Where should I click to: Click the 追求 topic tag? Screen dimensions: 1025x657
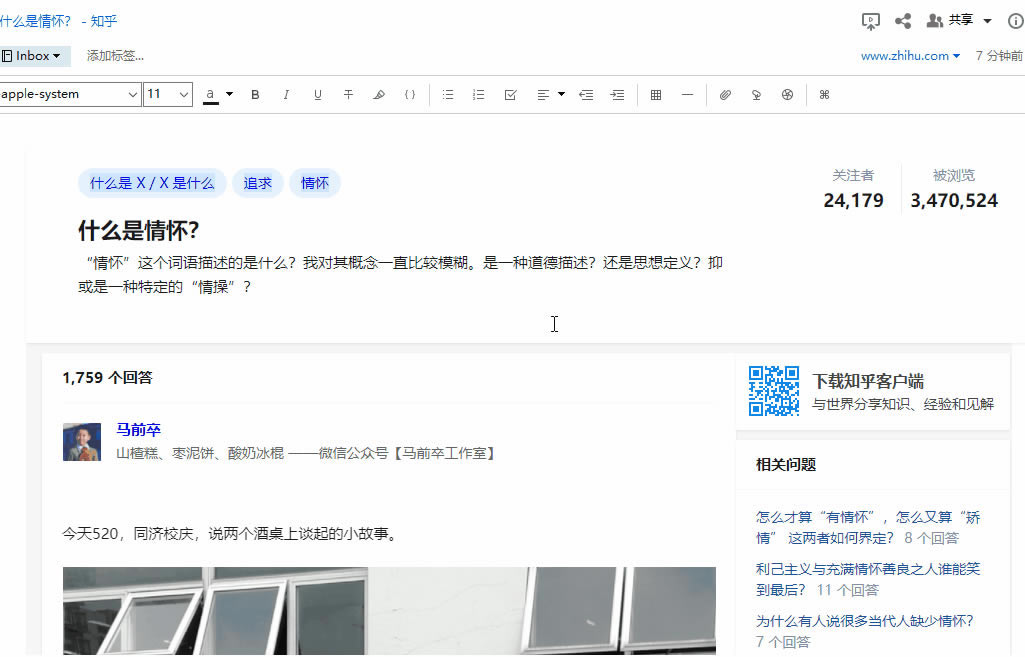click(x=258, y=183)
